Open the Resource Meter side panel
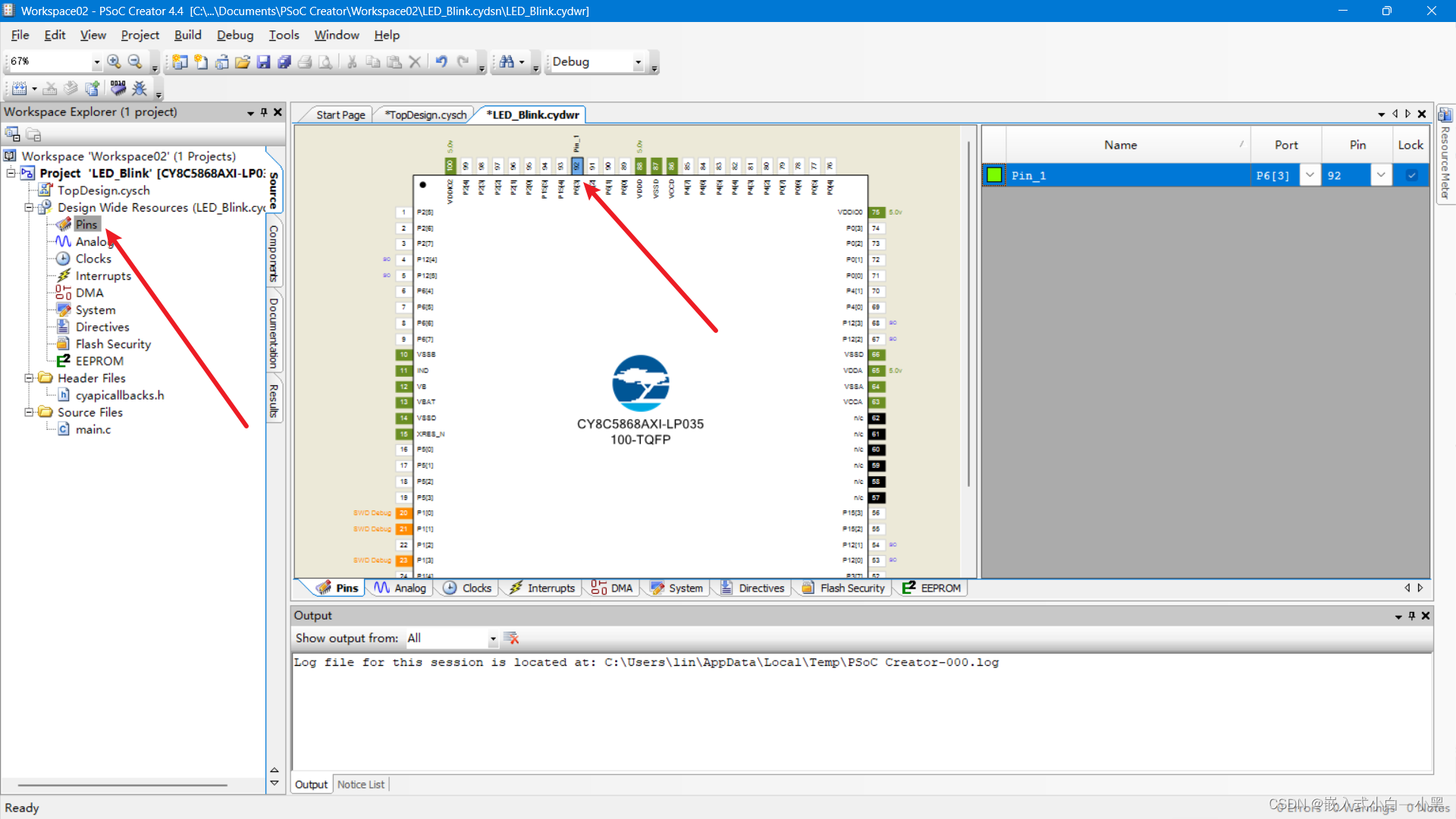The width and height of the screenshot is (1456, 819). pos(1445,154)
